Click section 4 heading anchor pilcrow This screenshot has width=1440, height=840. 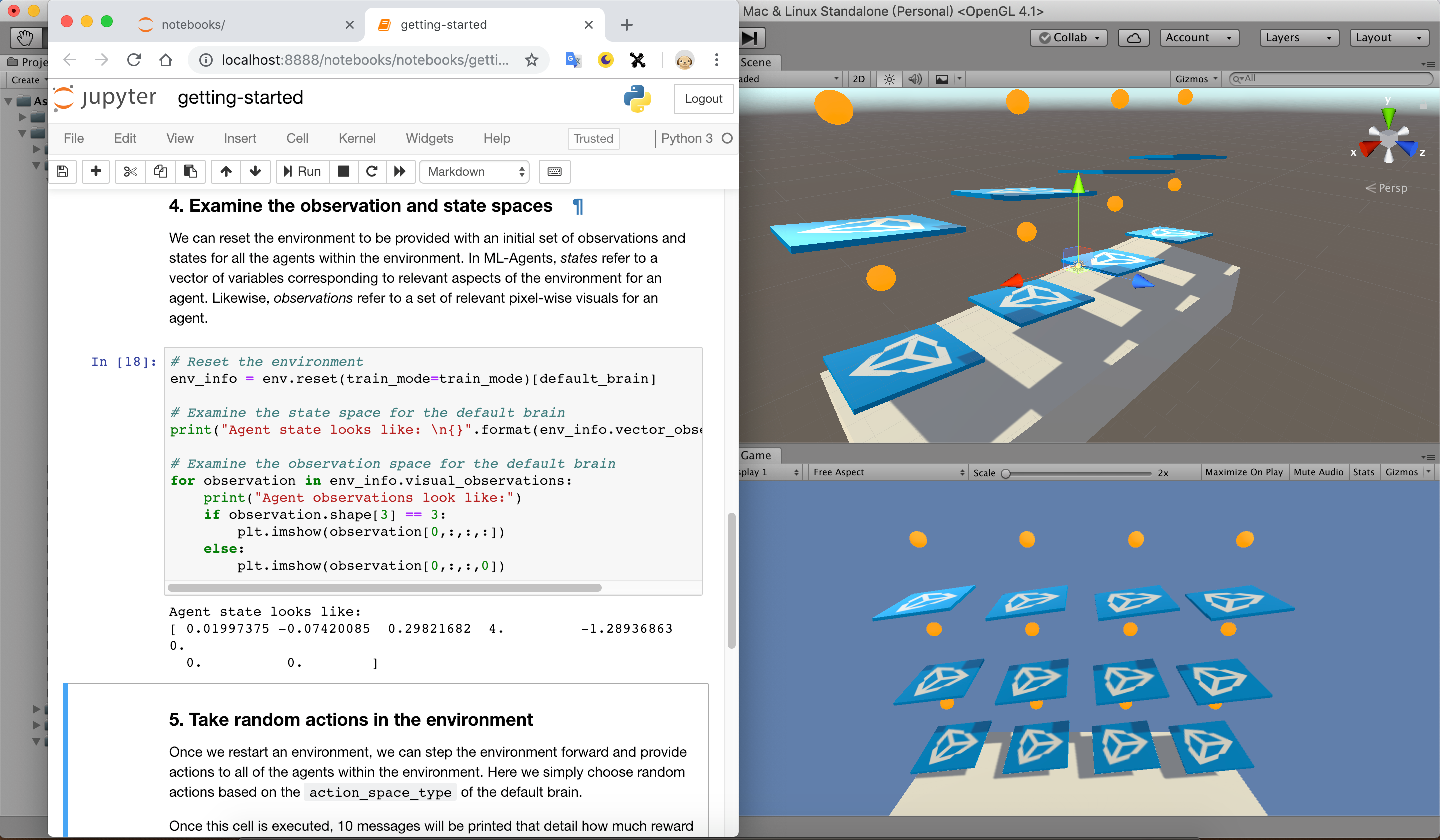[578, 206]
